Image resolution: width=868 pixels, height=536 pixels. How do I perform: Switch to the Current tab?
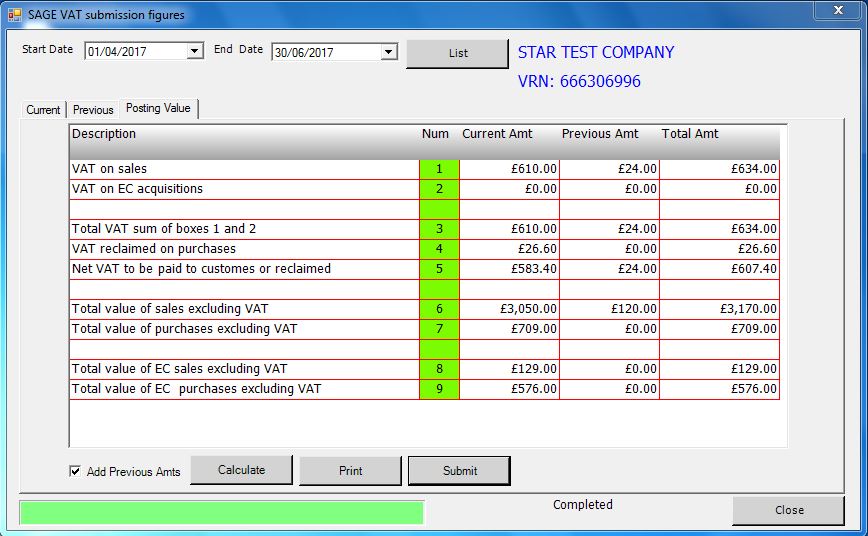click(x=43, y=110)
